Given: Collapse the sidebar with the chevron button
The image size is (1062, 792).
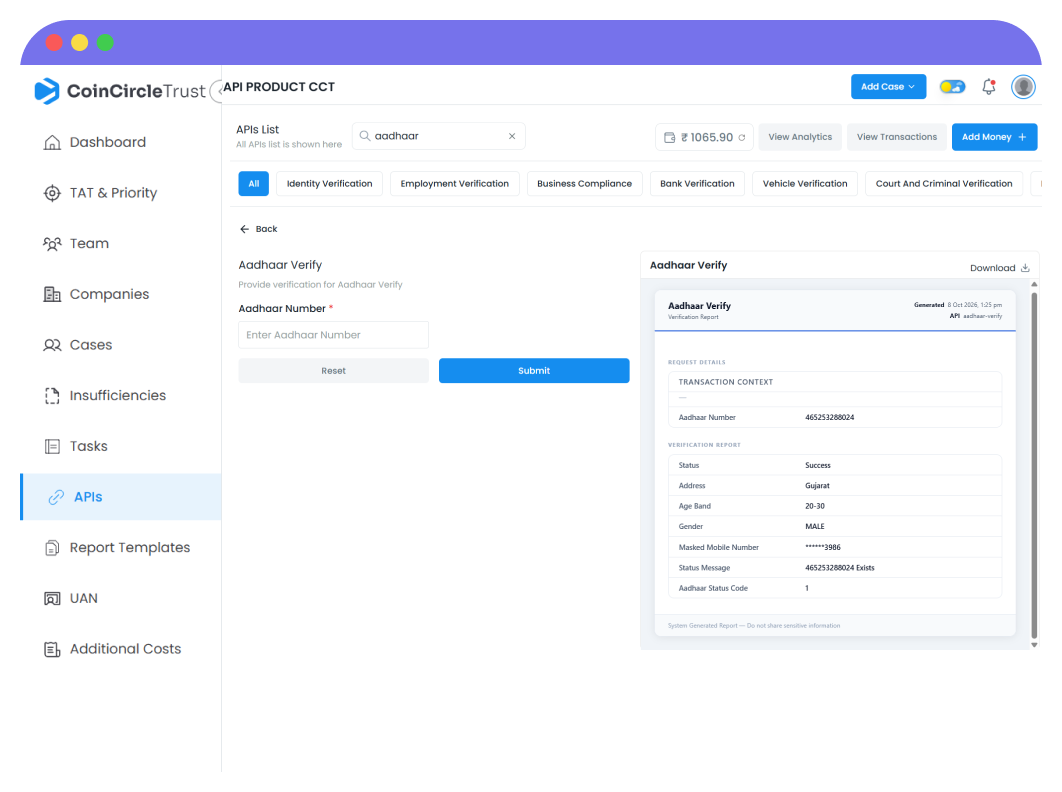Looking at the screenshot, I should coord(217,91).
